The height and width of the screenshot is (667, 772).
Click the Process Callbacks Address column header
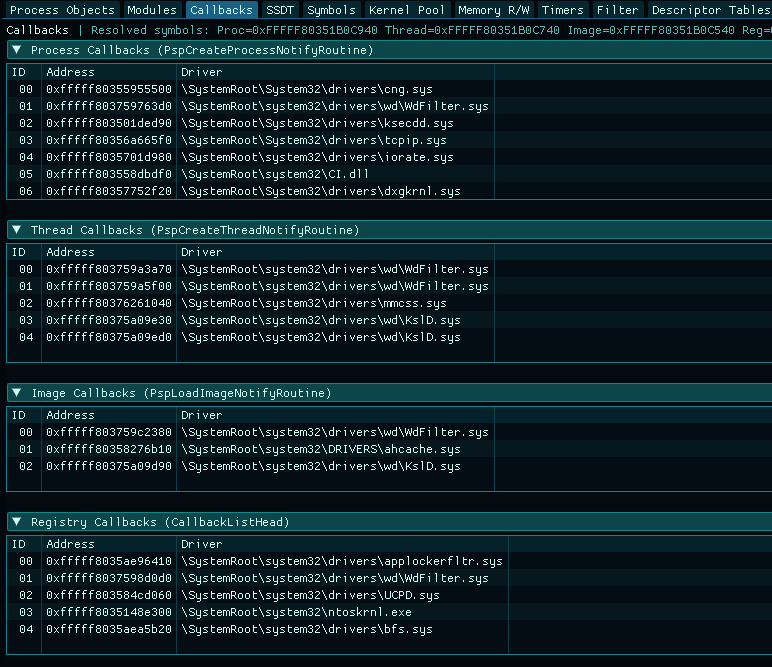pyautogui.click(x=109, y=72)
